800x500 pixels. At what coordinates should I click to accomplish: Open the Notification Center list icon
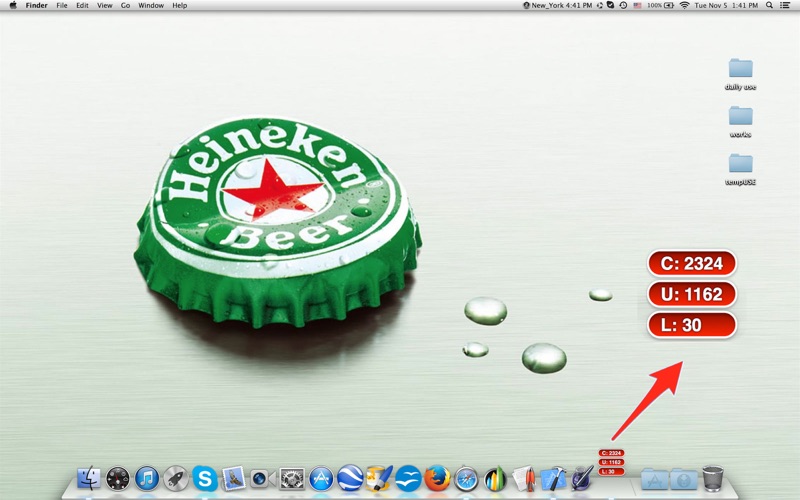(x=787, y=5)
